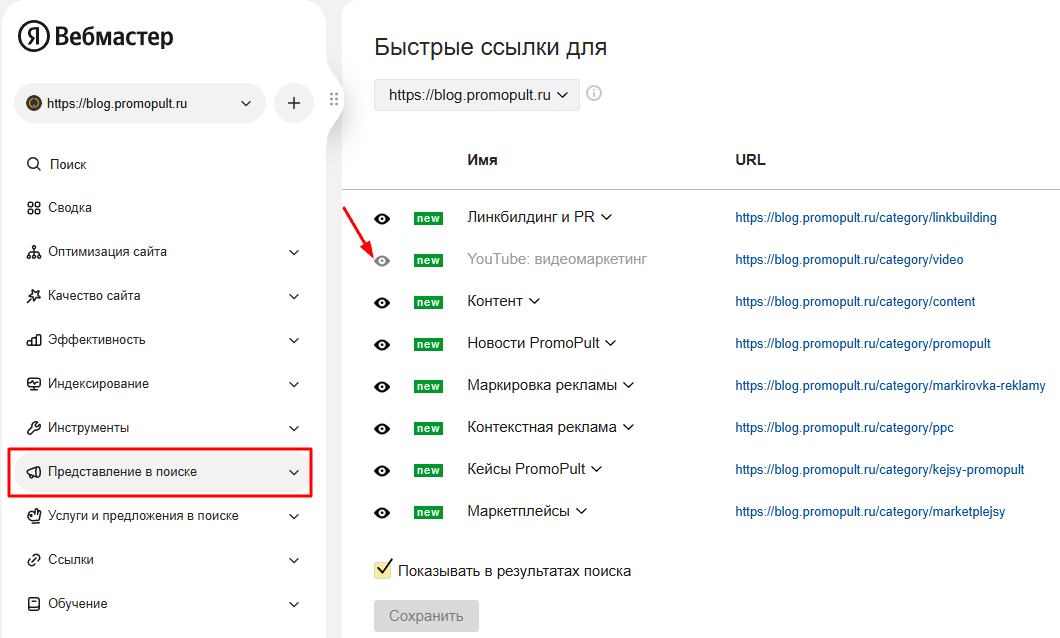The height and width of the screenshot is (638, 1060).
Task: Click the Индексирование sidebar icon
Action: pos(33,383)
